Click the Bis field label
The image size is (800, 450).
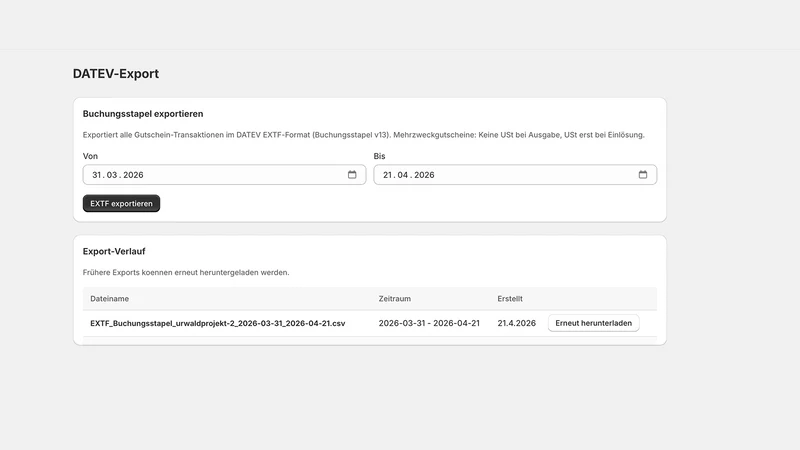click(379, 156)
